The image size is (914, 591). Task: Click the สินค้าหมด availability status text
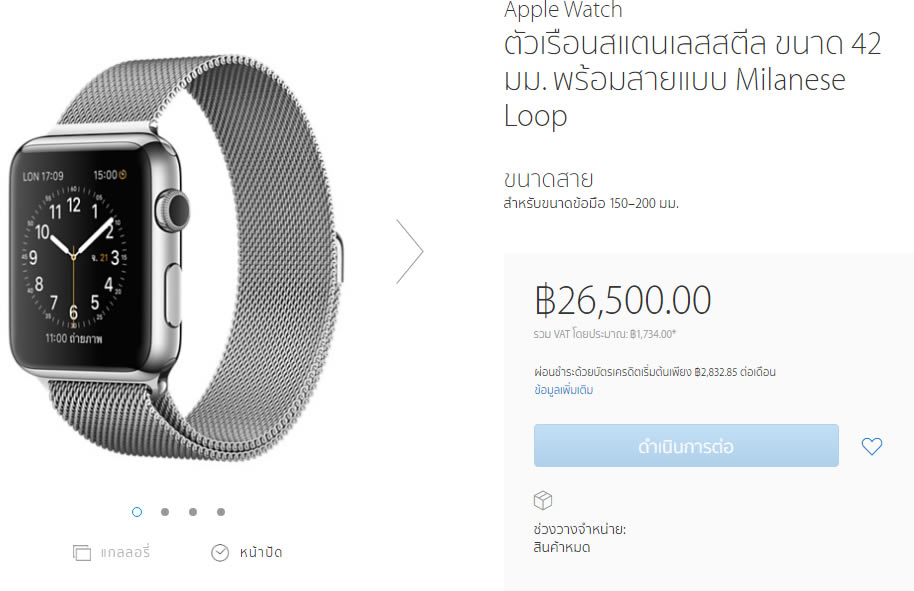pos(562,547)
